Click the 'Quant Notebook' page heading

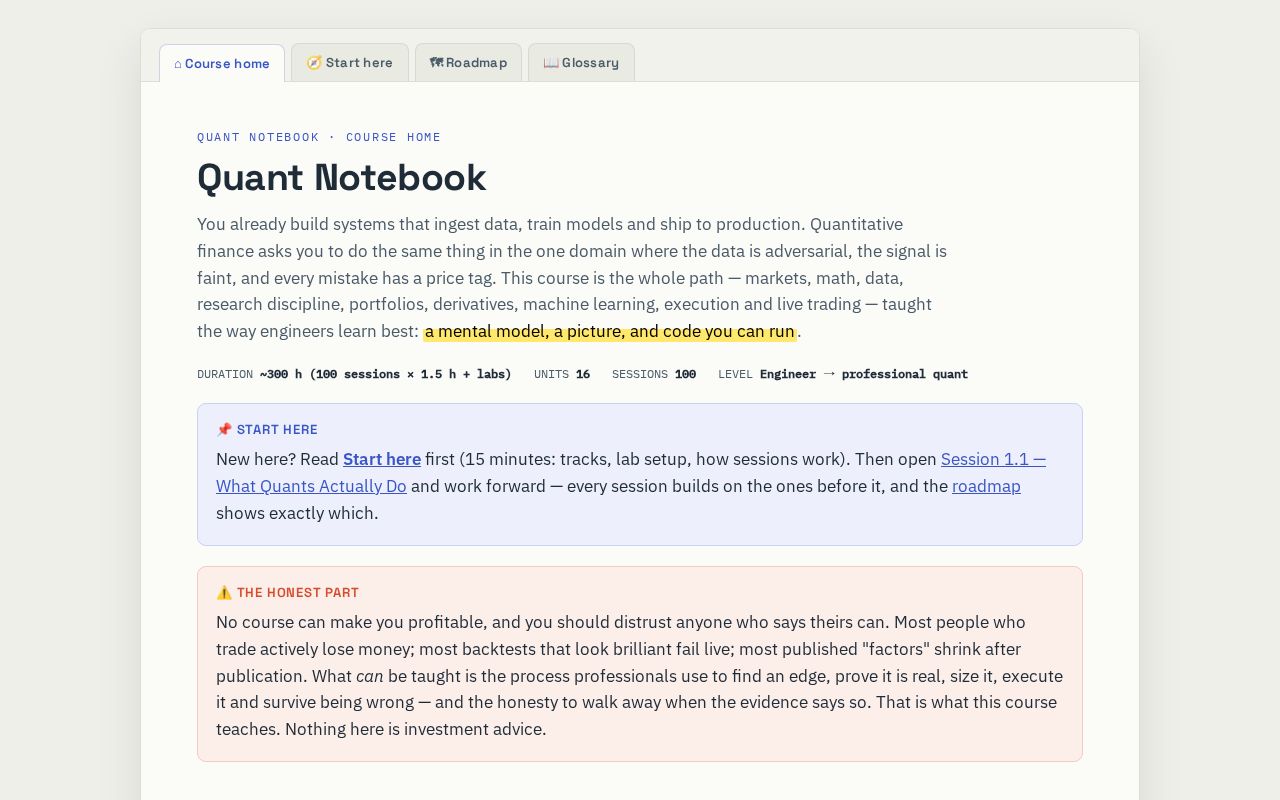pos(342,177)
